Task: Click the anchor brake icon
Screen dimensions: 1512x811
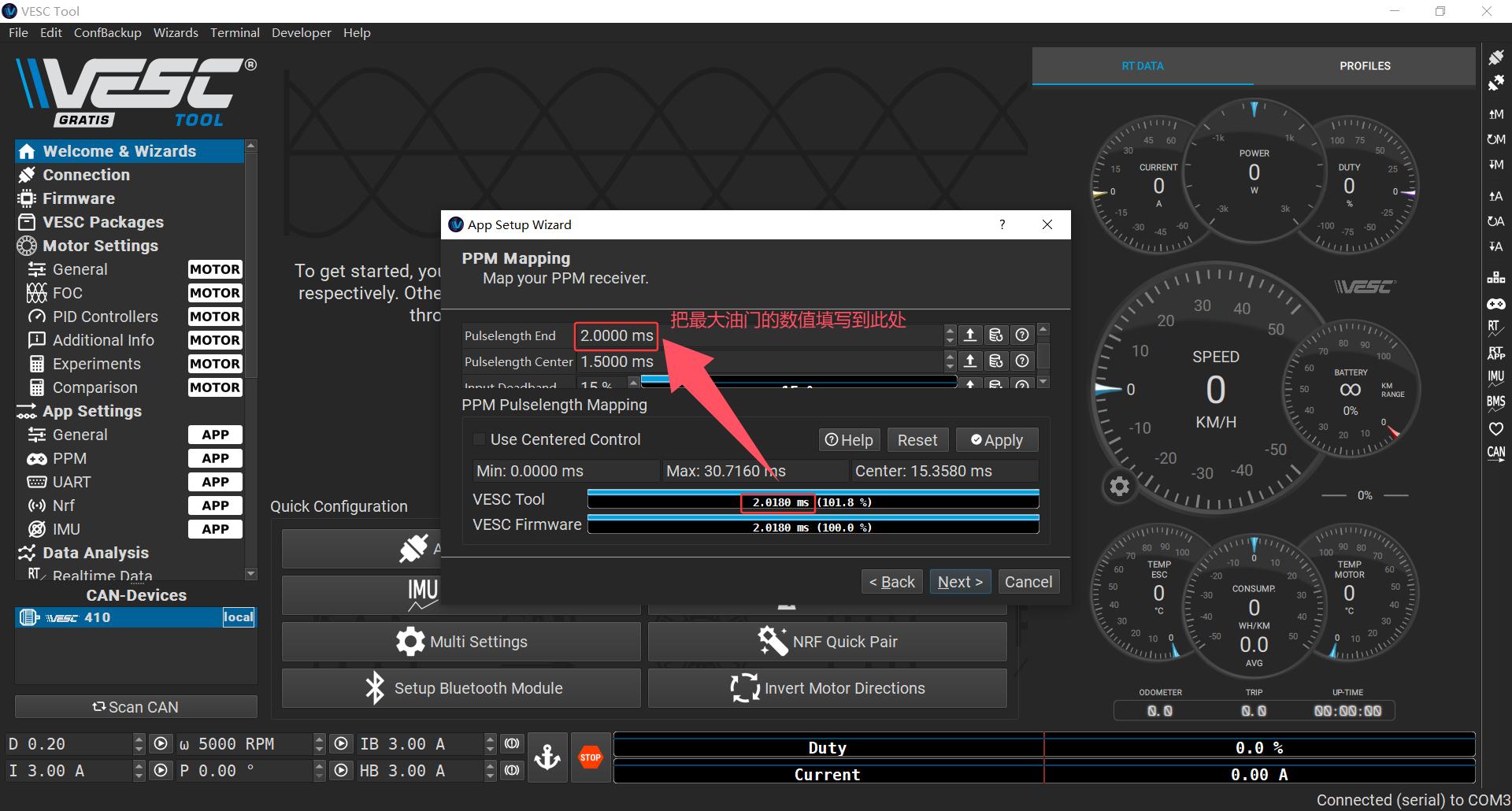Action: pos(547,757)
